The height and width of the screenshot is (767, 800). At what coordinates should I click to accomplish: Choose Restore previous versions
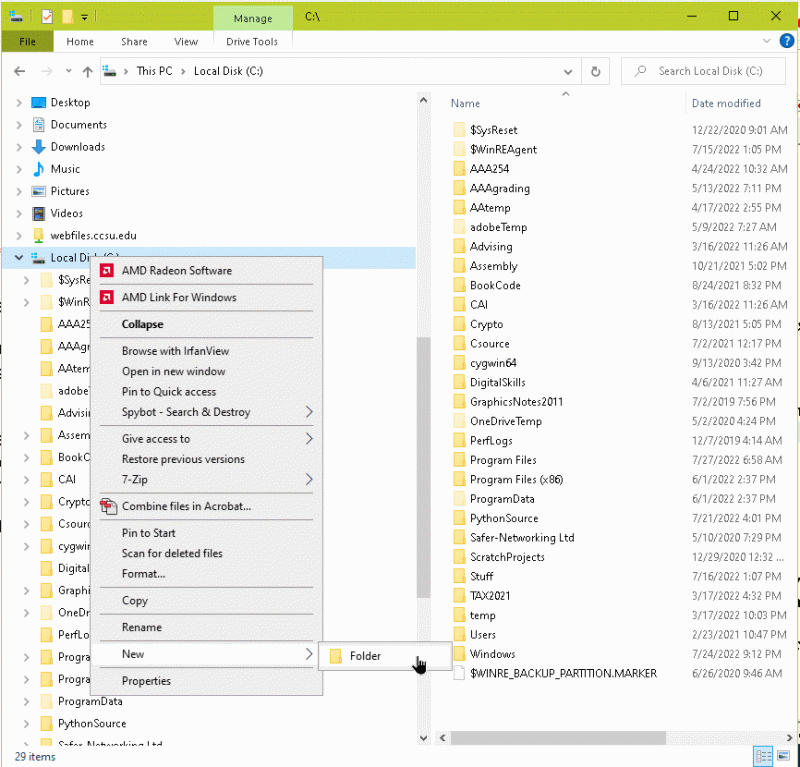click(x=206, y=459)
